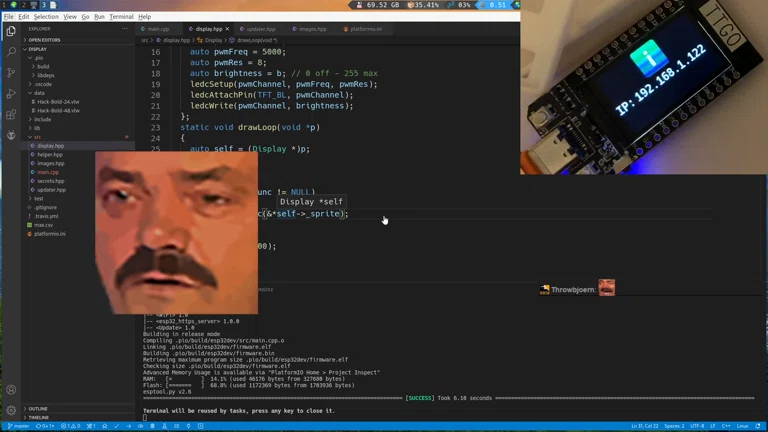Click the sync changes status item
The width and height of the screenshot is (768, 432).
click(45, 426)
